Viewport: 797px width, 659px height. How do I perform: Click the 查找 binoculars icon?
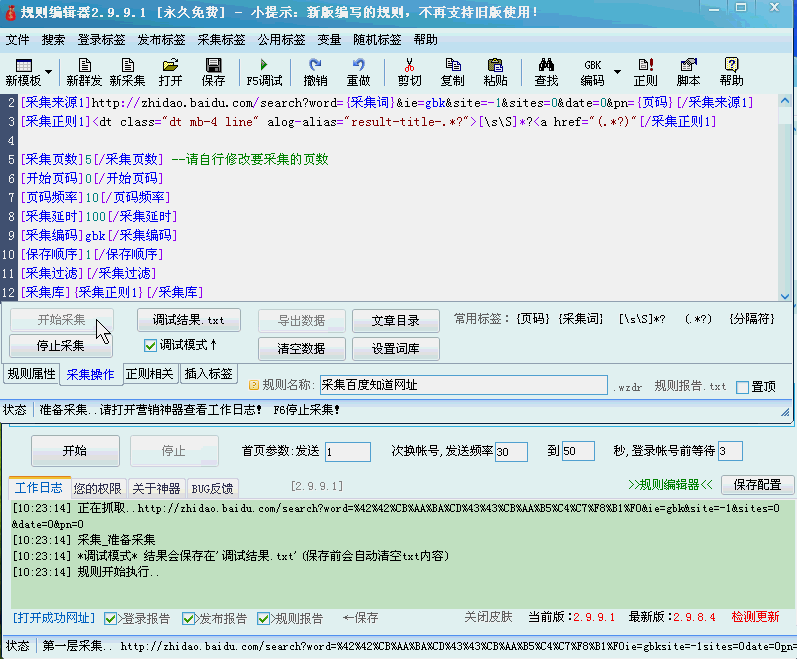(546, 72)
